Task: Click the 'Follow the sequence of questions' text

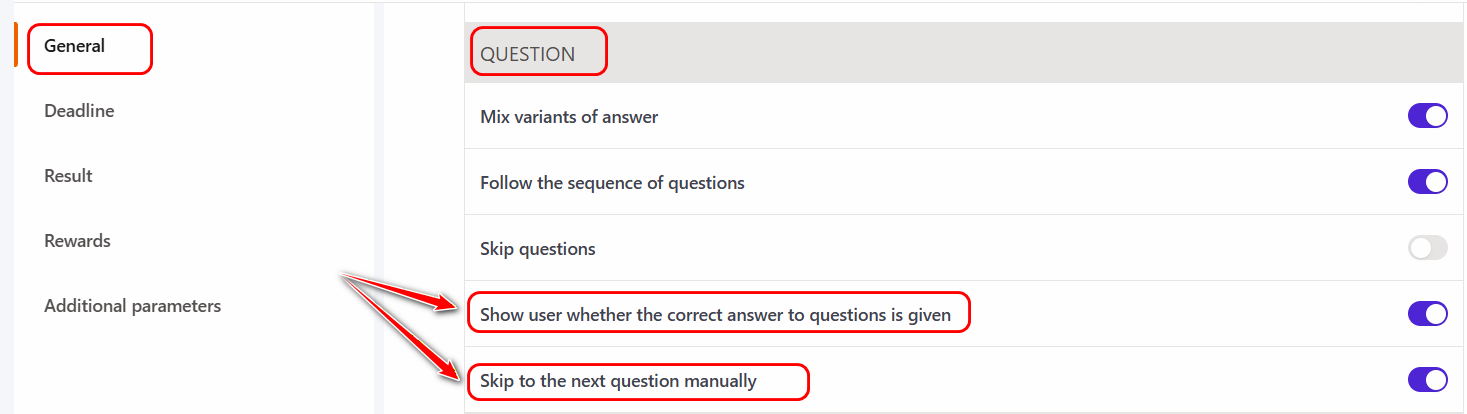Action: pyautogui.click(x=612, y=183)
